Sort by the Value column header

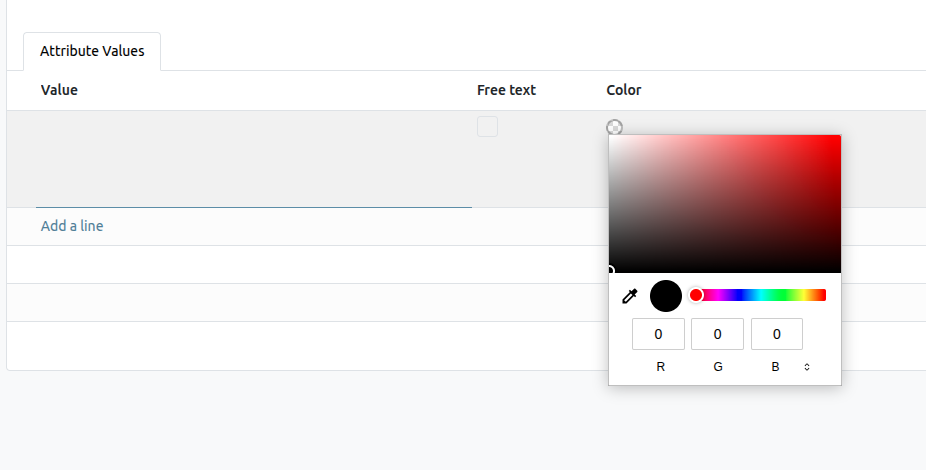coord(59,90)
